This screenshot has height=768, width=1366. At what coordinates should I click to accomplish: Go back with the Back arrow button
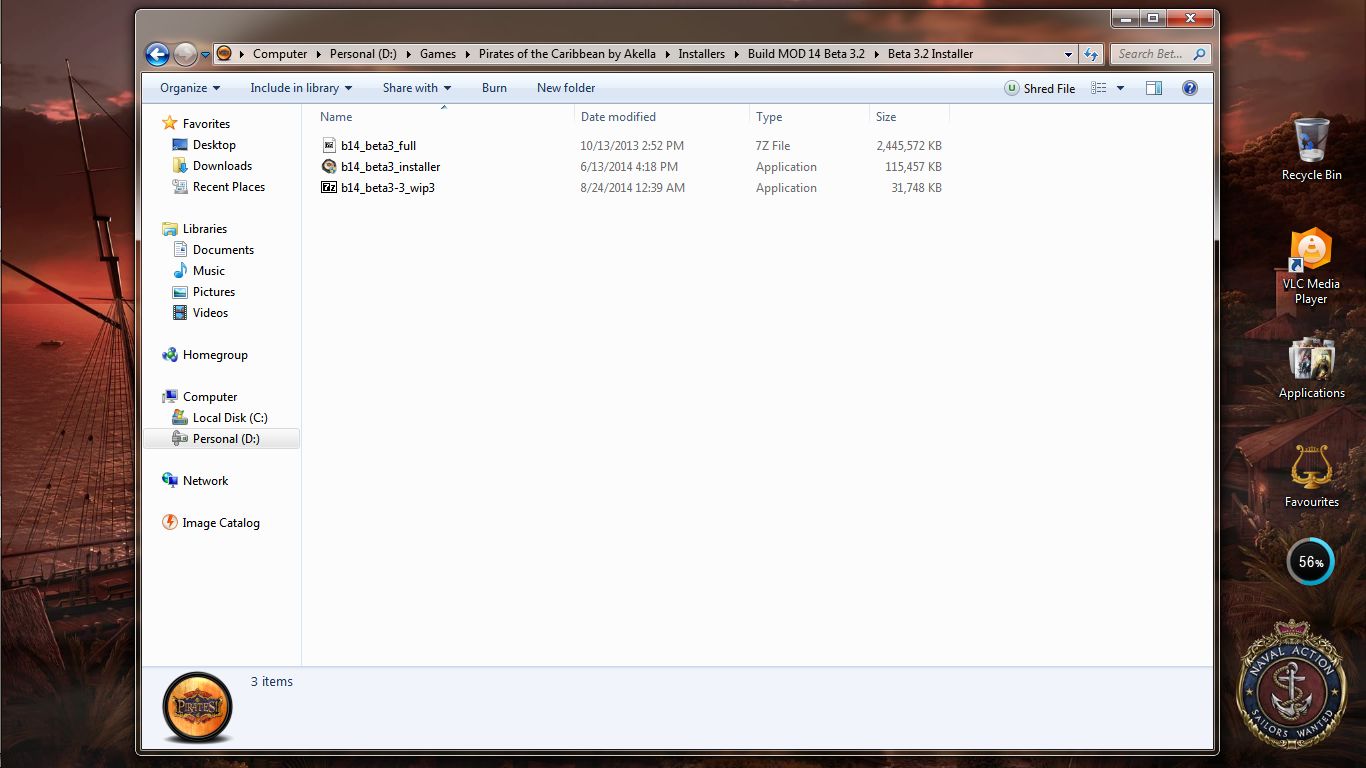coord(157,54)
